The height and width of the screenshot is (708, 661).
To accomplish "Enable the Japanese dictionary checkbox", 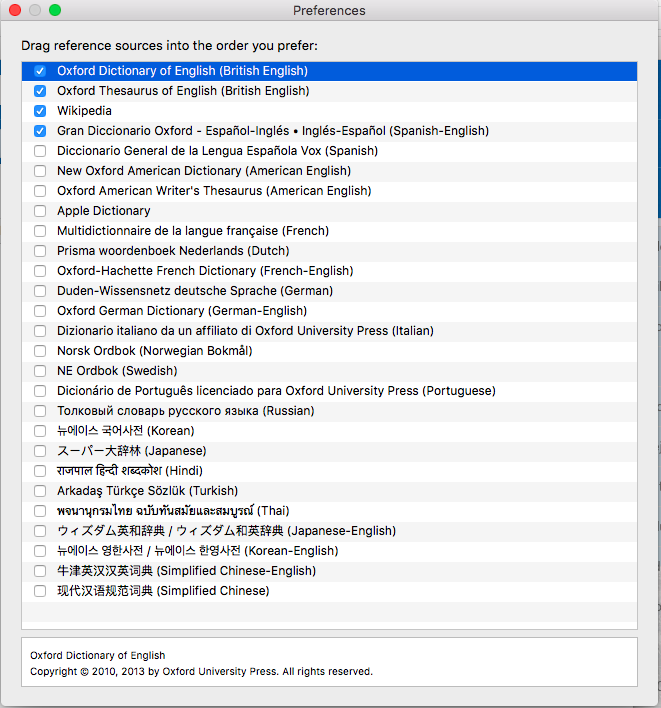I will point(40,451).
